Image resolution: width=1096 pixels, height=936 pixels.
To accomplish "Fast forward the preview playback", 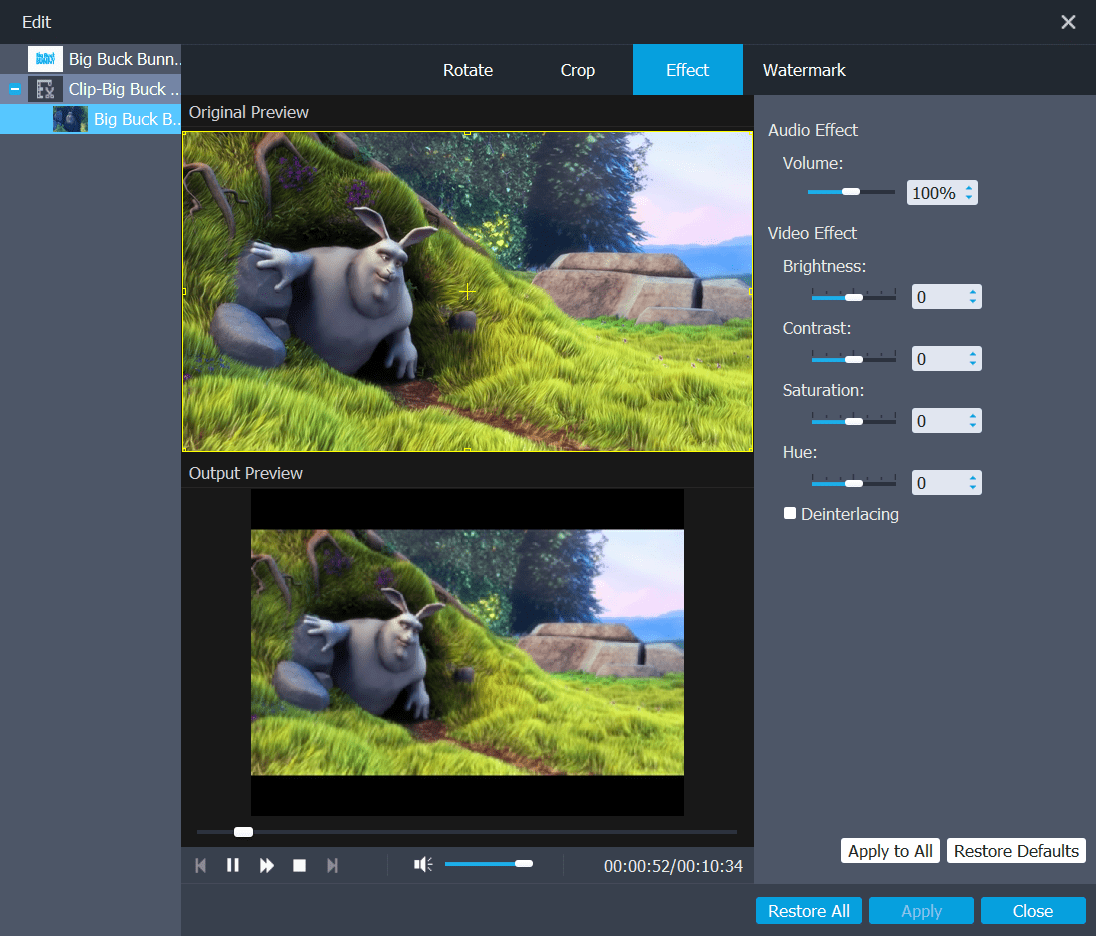I will (x=266, y=865).
